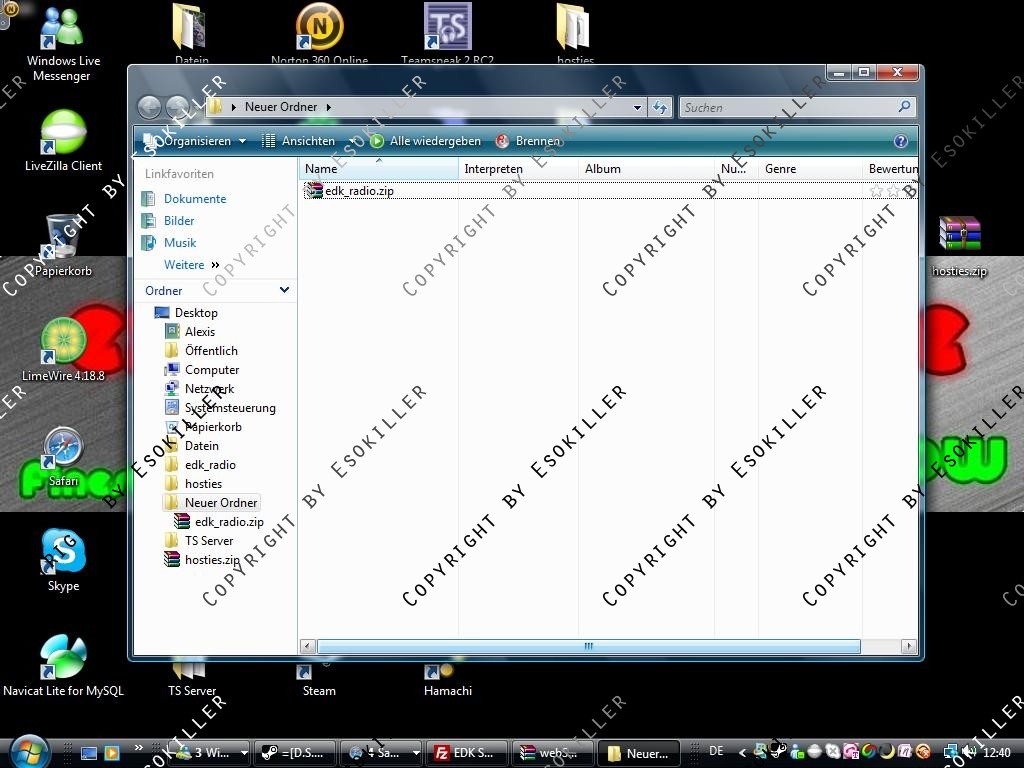
Task: Open the Musik favorite link
Action: tap(180, 243)
